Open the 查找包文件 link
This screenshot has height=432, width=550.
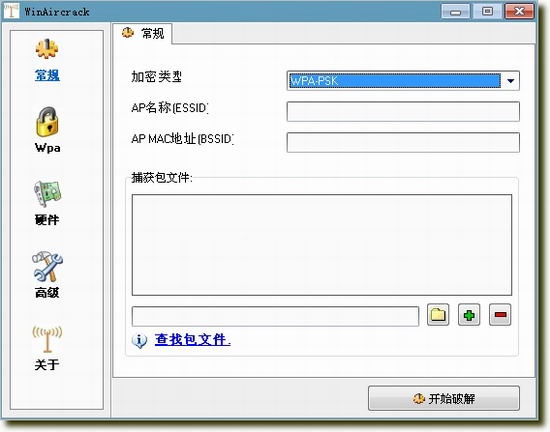pos(193,339)
